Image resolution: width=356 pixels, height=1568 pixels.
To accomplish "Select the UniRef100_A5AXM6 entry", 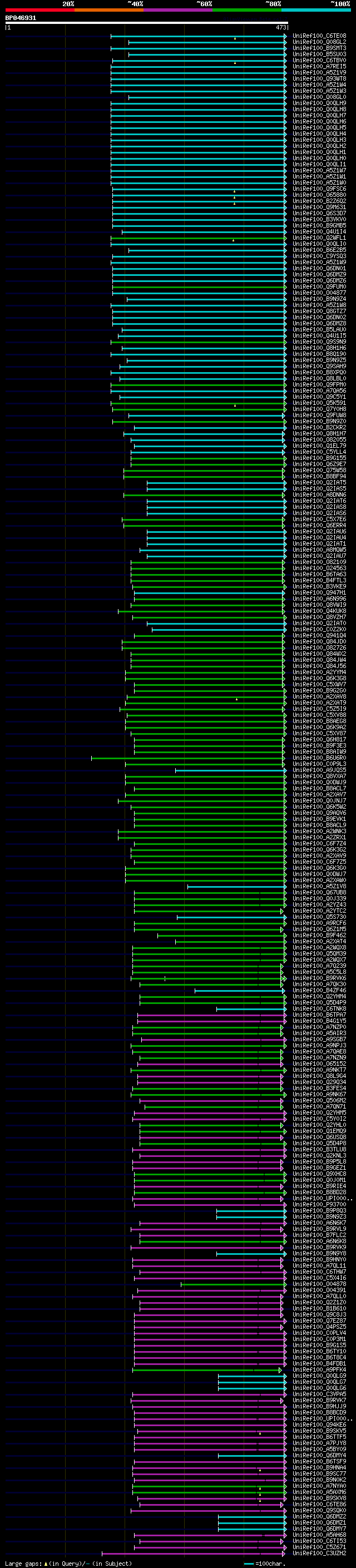I will (x=319, y=1492).
